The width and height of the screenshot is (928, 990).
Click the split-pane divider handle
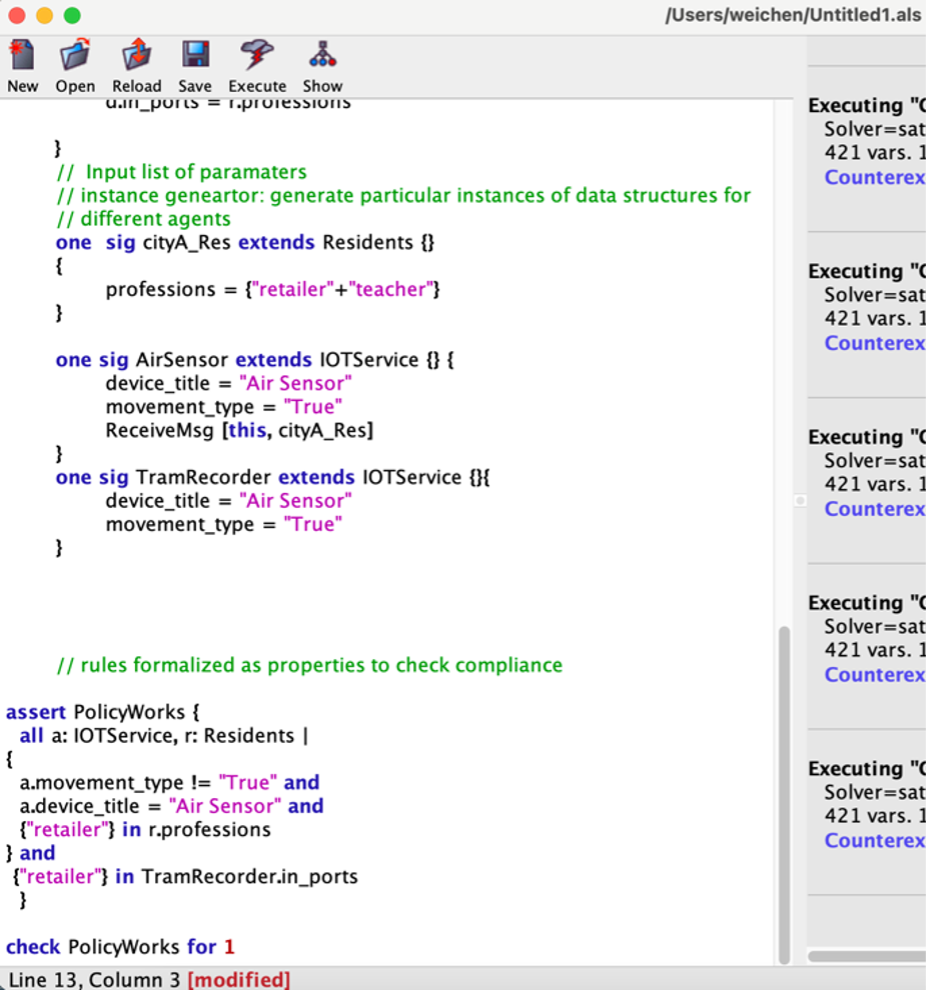(800, 500)
